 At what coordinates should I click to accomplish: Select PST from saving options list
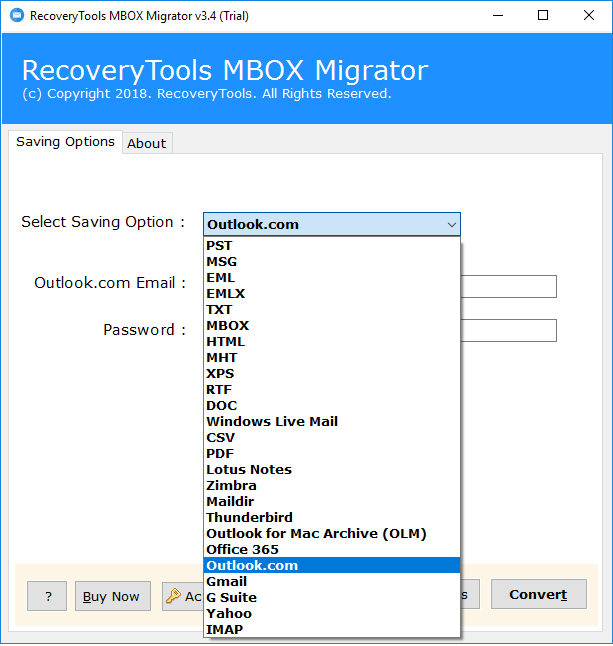[x=332, y=246]
